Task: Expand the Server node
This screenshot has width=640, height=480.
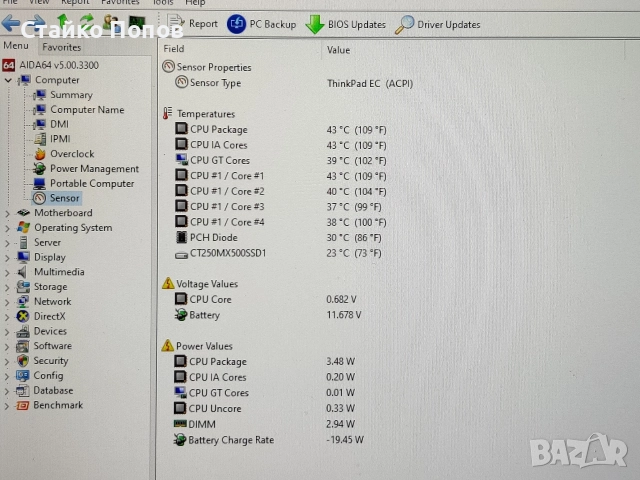Action: tap(7, 243)
